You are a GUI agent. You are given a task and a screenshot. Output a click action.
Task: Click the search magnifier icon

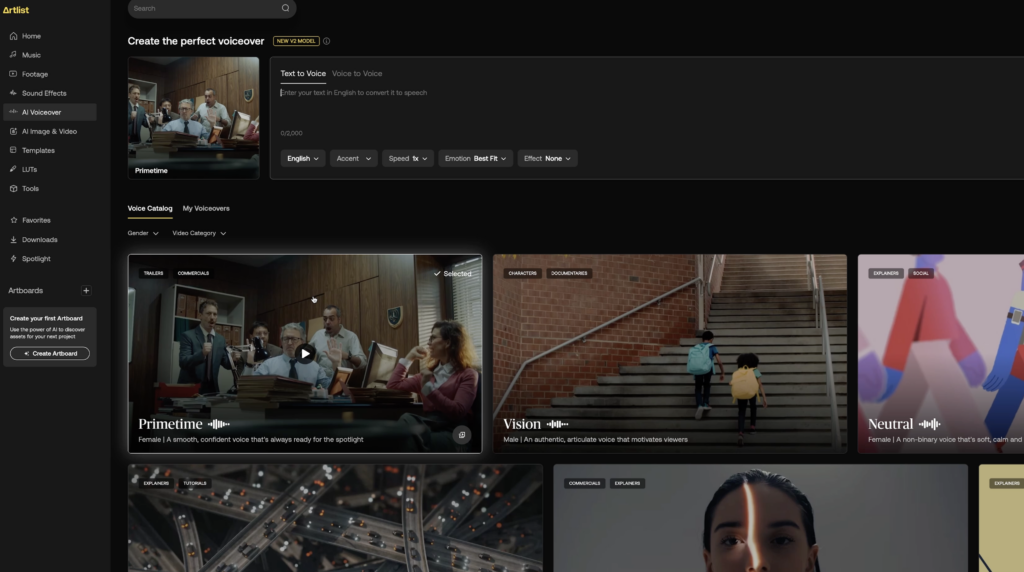285,8
